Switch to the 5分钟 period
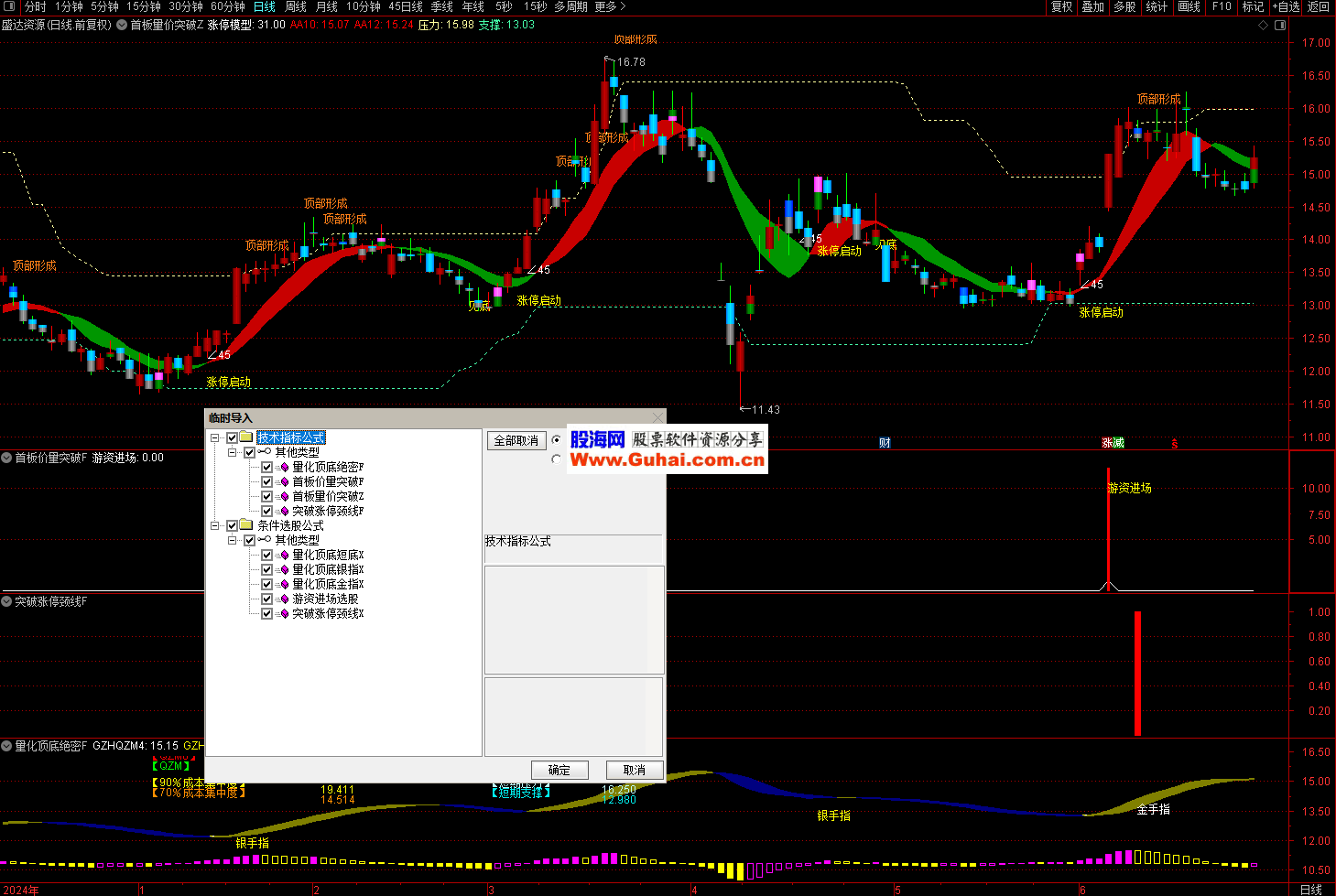 (x=104, y=6)
